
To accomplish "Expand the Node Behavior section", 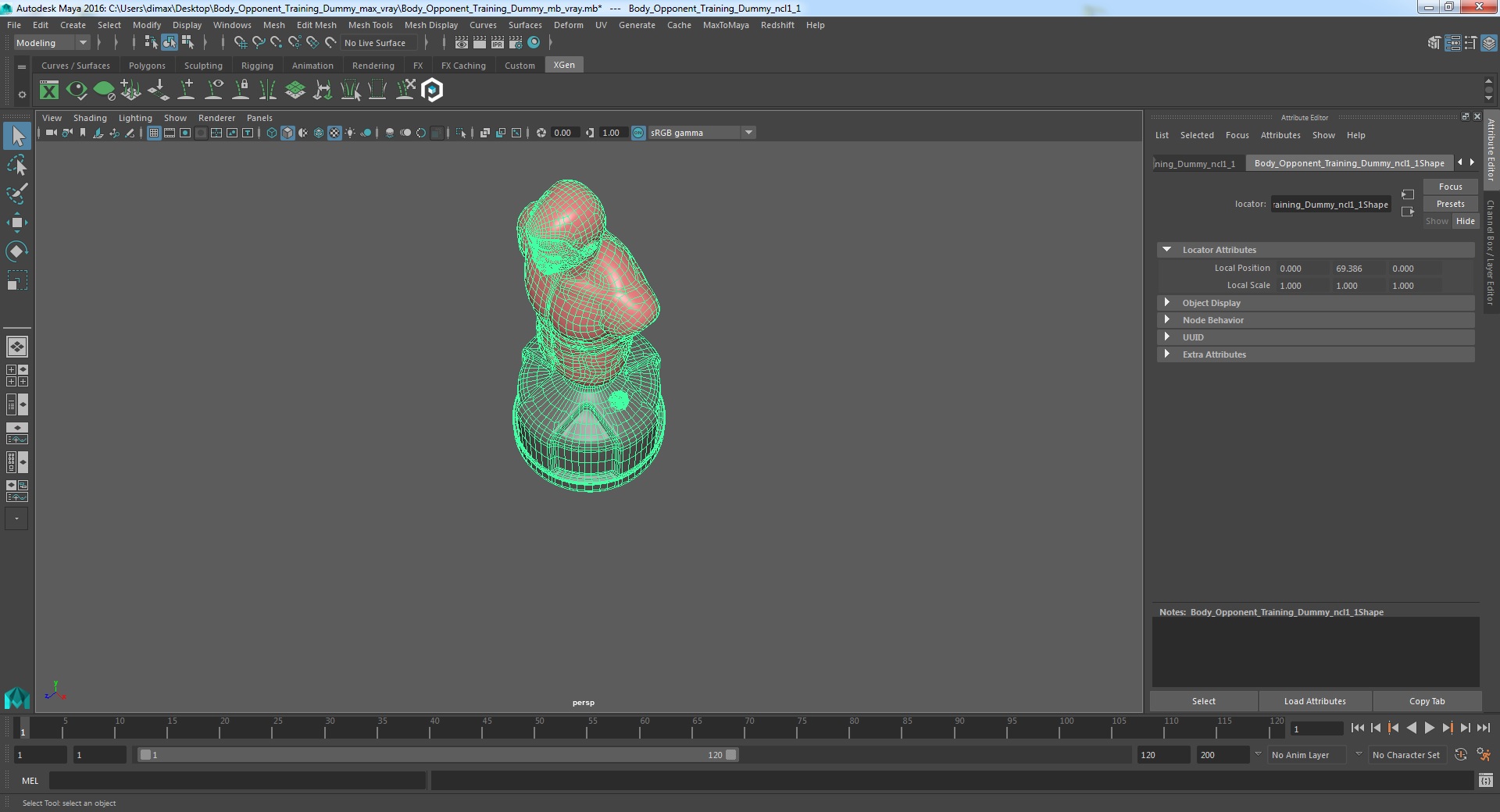I will [1166, 320].
